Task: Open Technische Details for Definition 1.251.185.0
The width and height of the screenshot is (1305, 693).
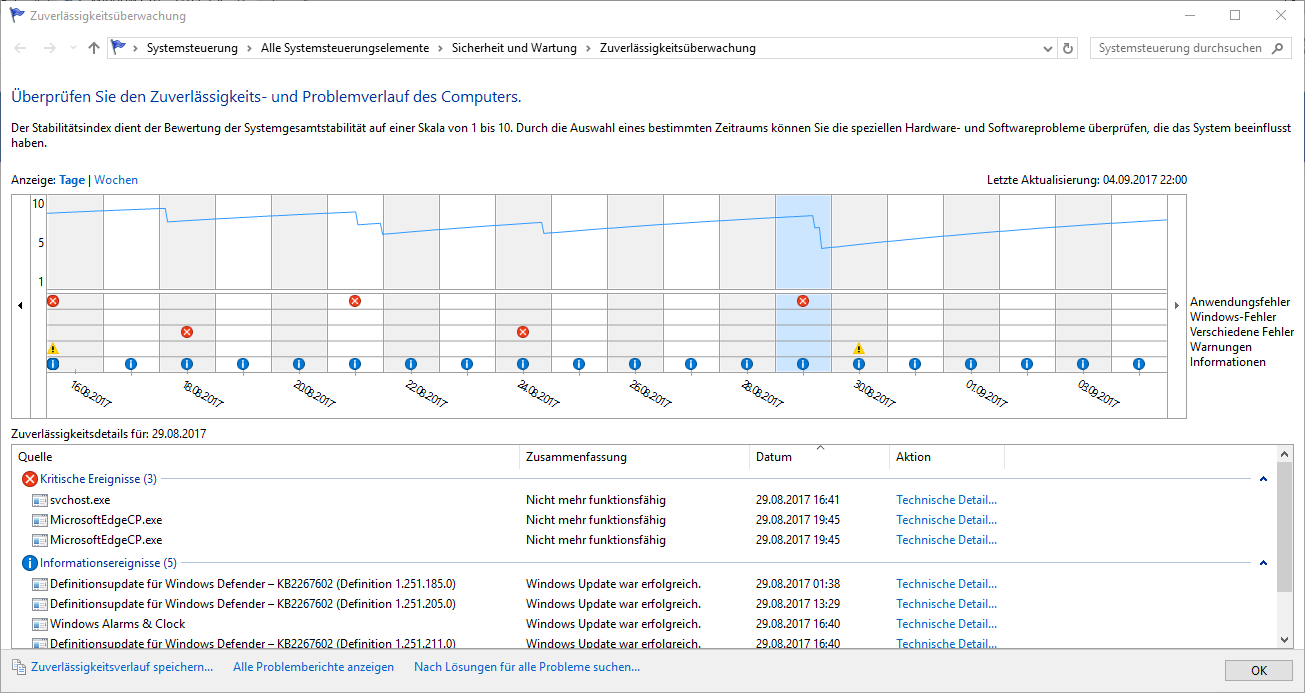Action: click(x=946, y=584)
